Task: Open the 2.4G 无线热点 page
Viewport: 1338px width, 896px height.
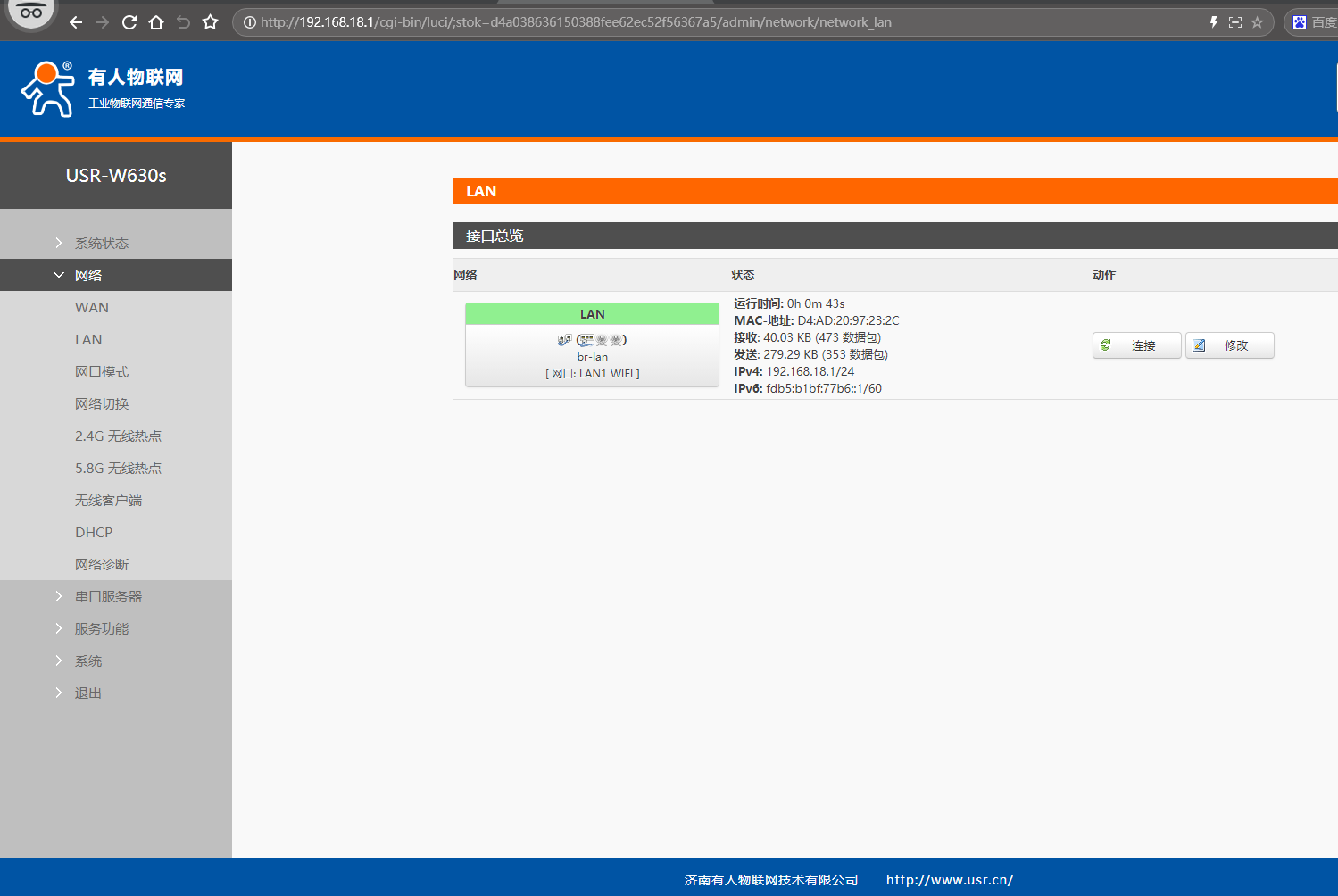Action: point(118,436)
